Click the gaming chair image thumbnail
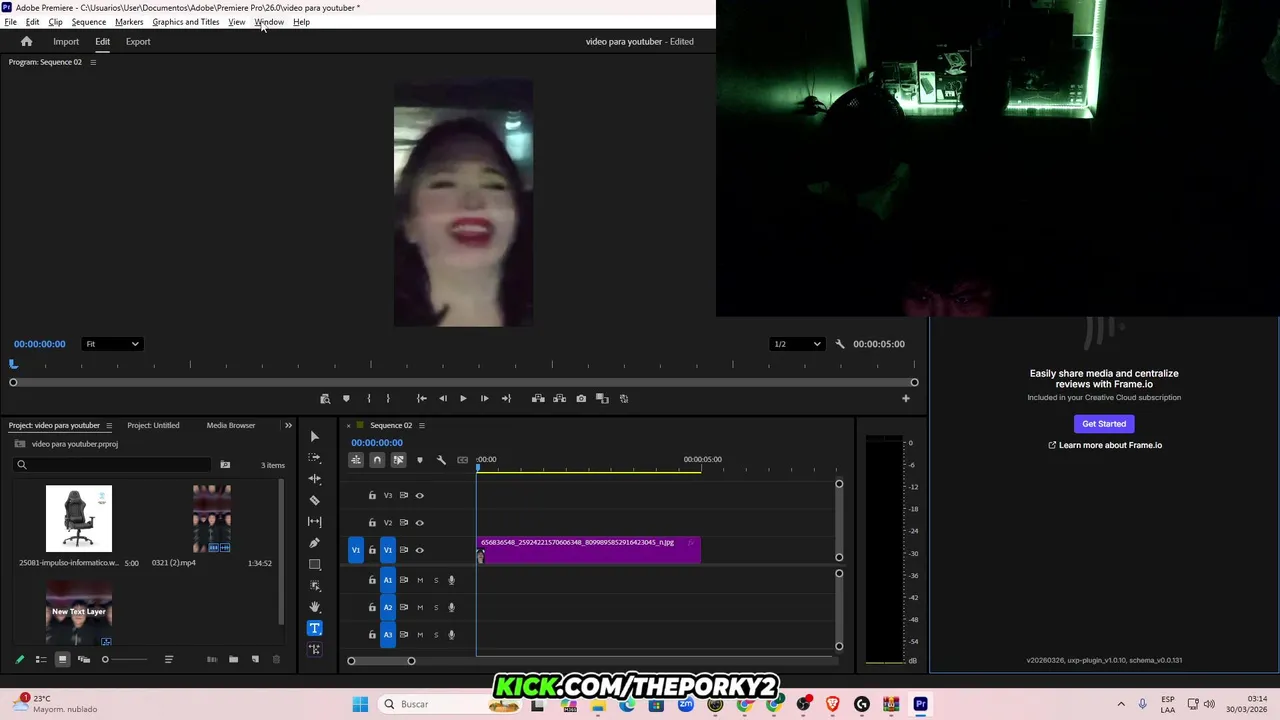 79,518
